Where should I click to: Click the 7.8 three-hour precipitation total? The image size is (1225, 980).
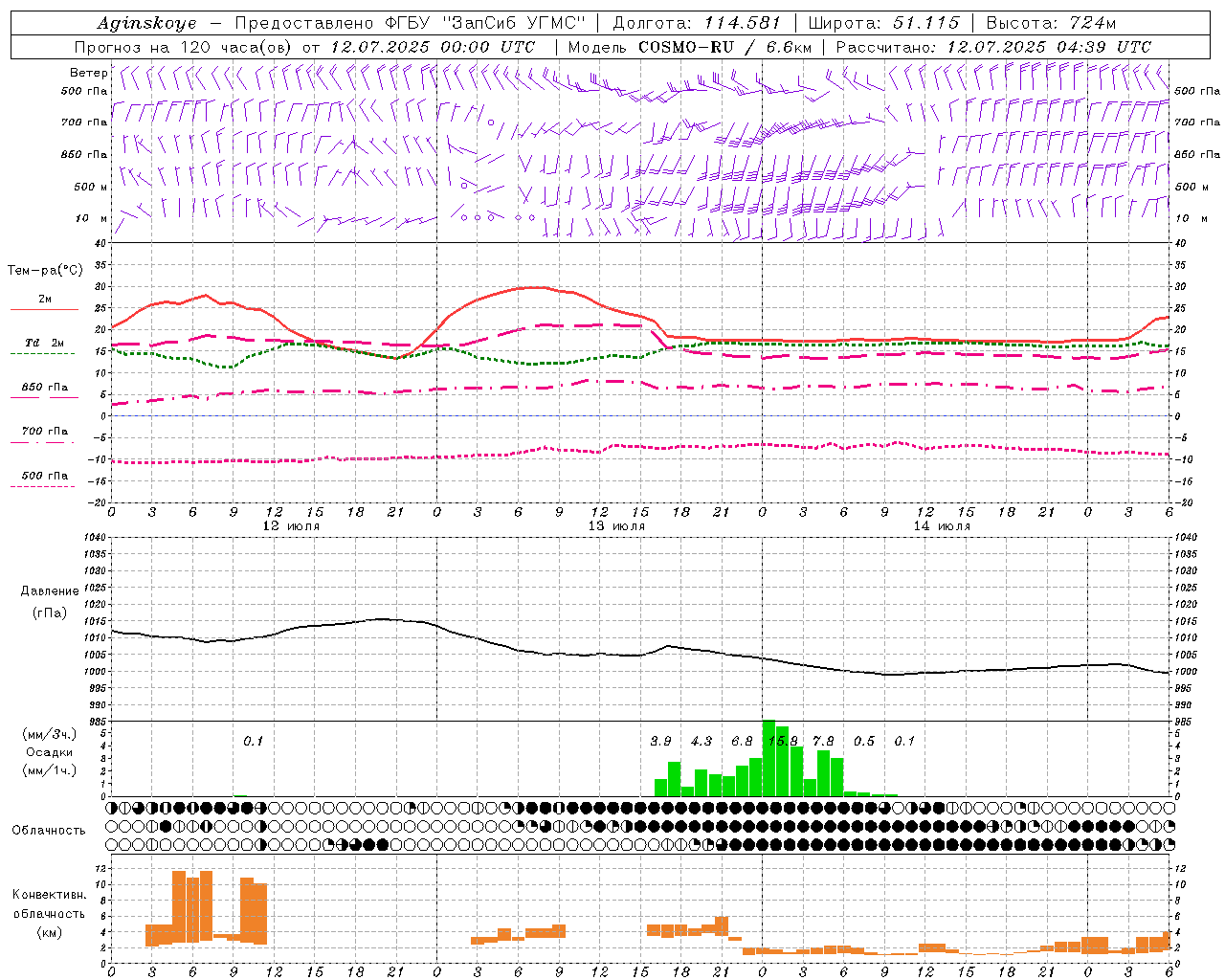tap(823, 741)
